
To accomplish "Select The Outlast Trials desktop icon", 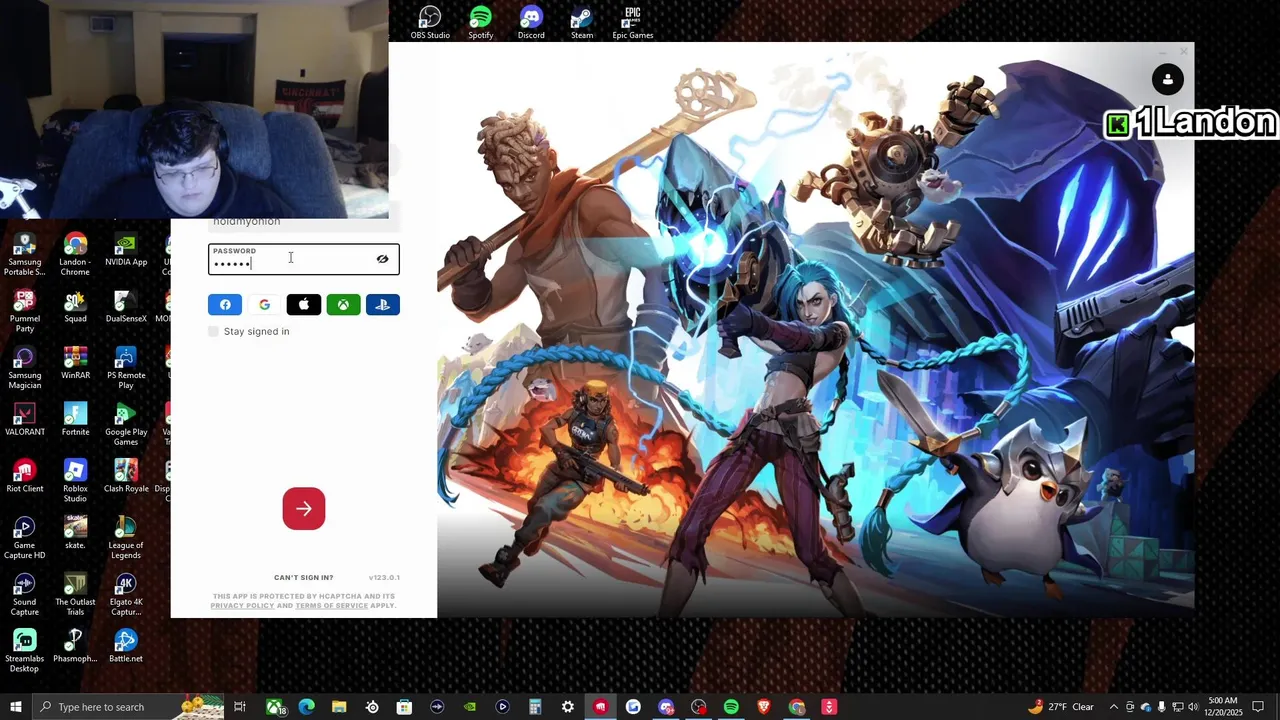I will click(x=75, y=595).
